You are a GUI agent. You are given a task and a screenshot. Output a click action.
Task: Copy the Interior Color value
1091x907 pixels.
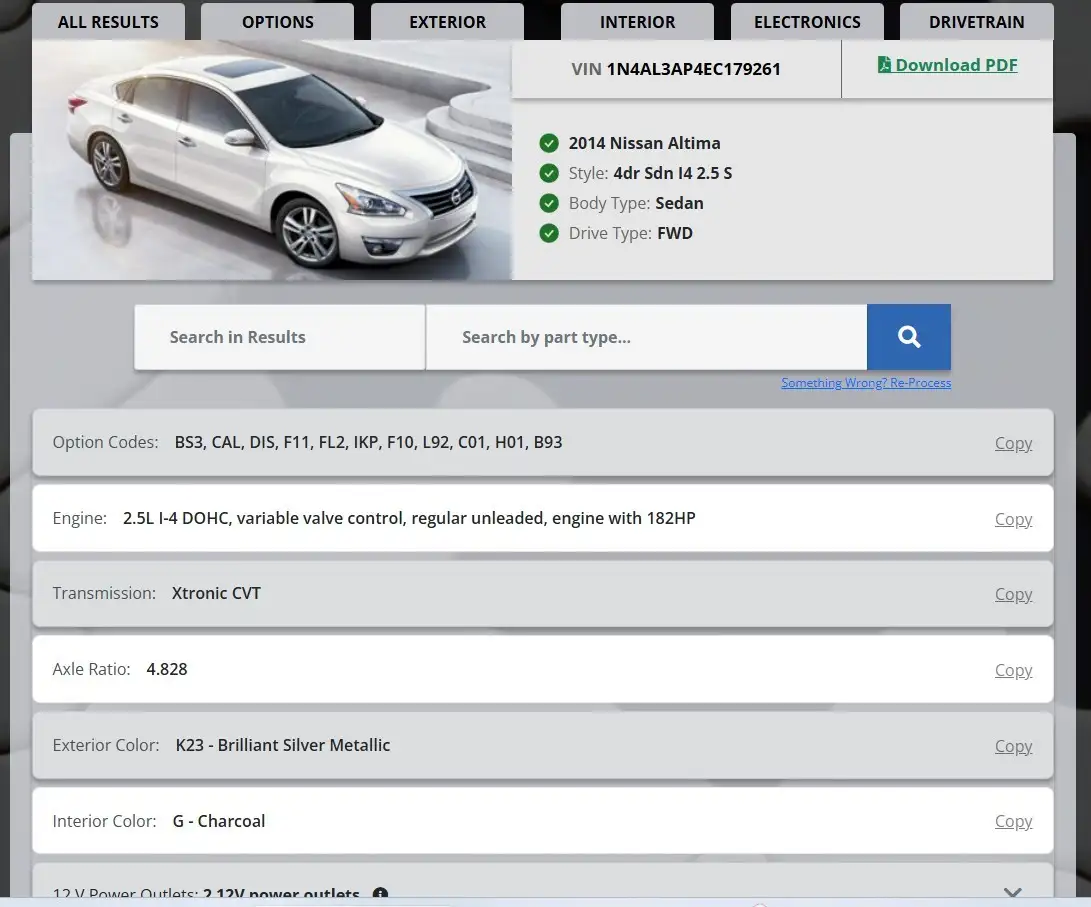1013,821
